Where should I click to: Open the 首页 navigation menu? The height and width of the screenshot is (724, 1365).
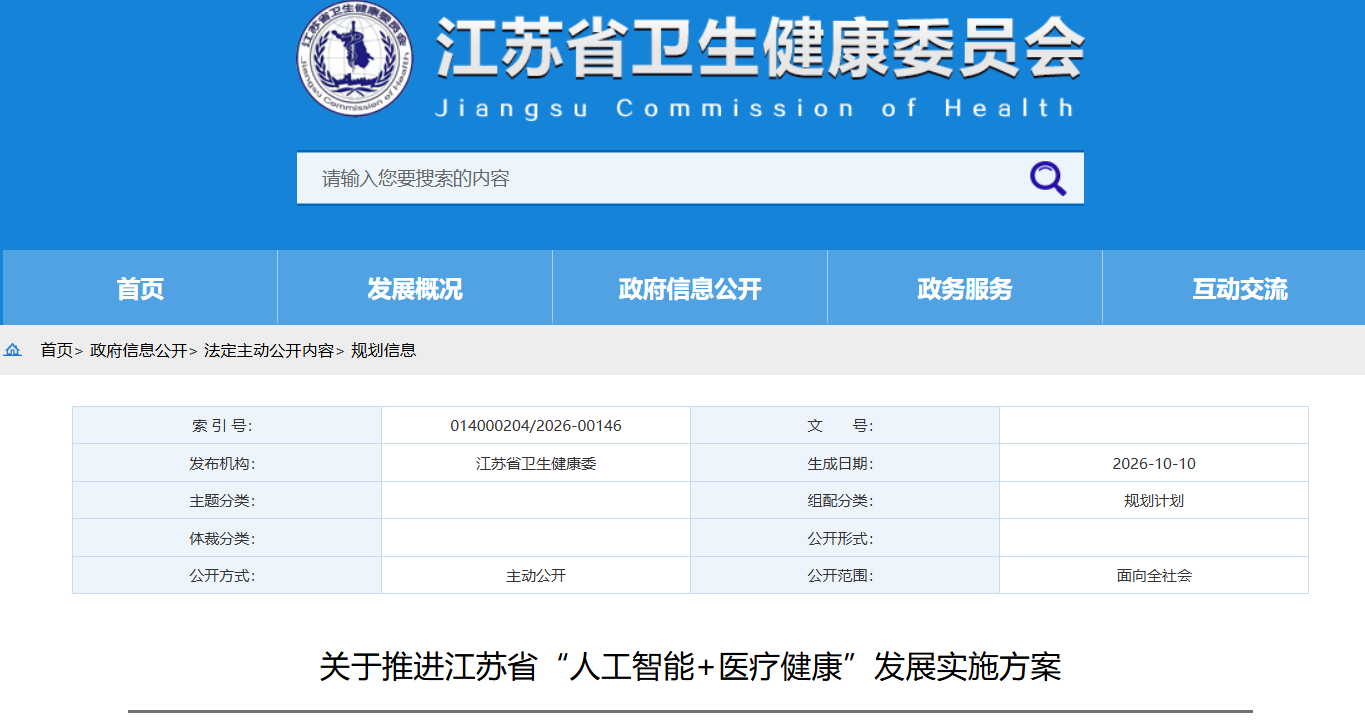click(140, 289)
